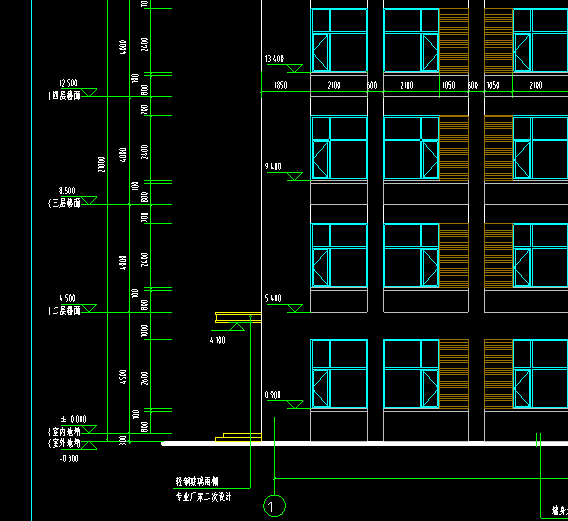The width and height of the screenshot is (568, 521).
Task: Select the -0.300 elevation value
Action: pyautogui.click(x=69, y=459)
